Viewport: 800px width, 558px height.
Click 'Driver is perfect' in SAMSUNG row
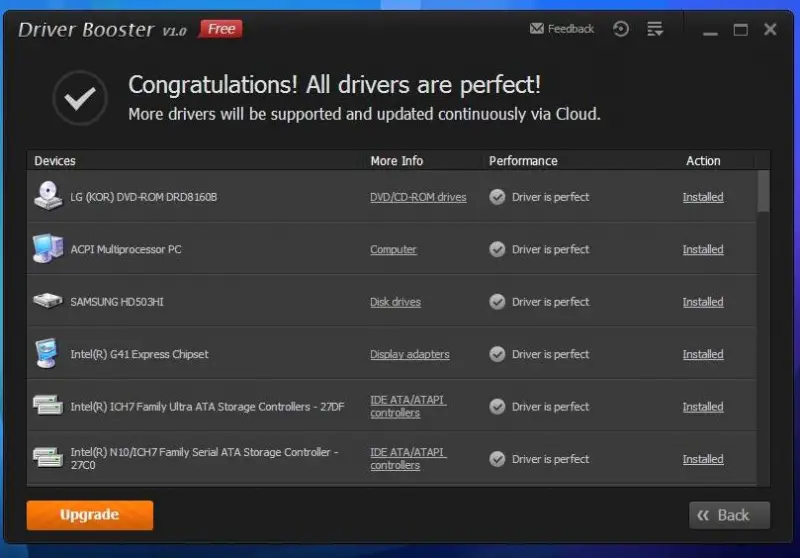tap(550, 302)
